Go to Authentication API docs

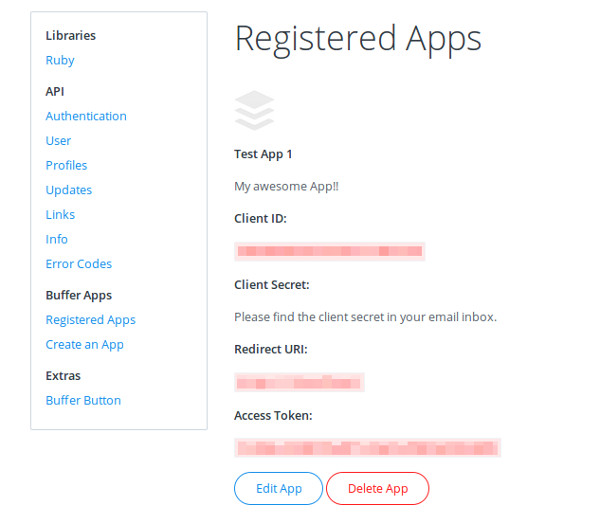click(x=86, y=116)
